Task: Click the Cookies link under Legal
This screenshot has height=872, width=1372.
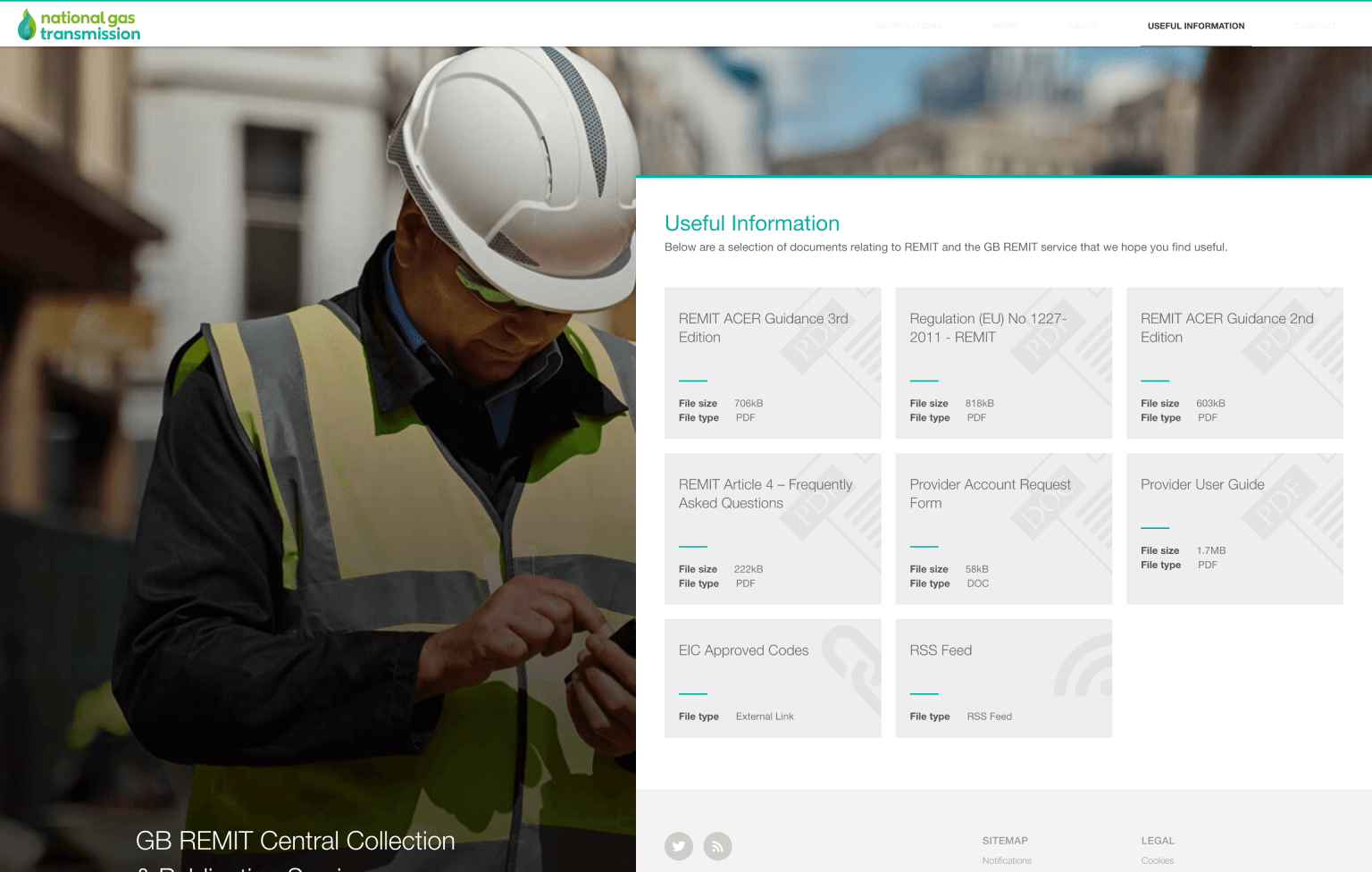Action: 1158,860
